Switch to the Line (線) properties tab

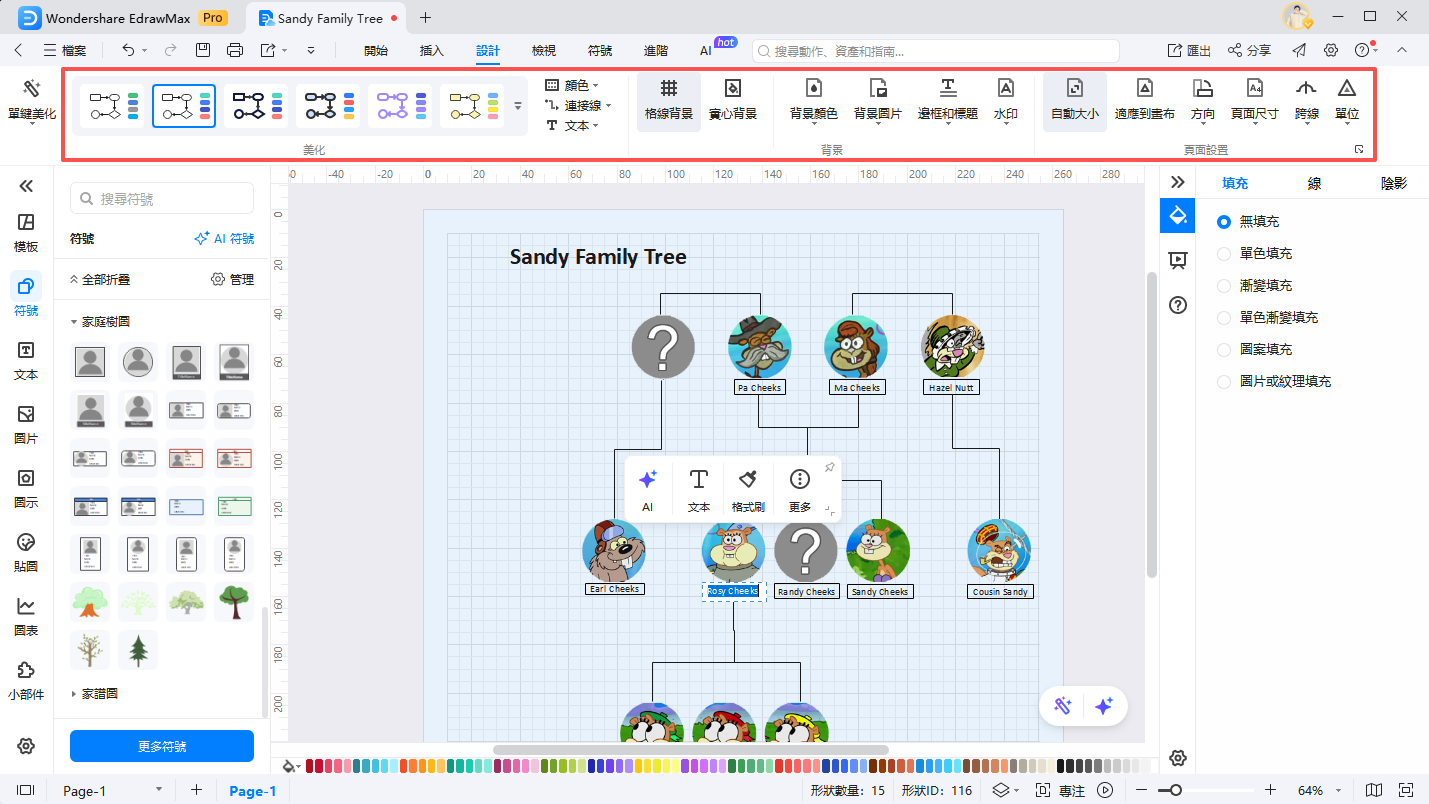click(x=1315, y=183)
